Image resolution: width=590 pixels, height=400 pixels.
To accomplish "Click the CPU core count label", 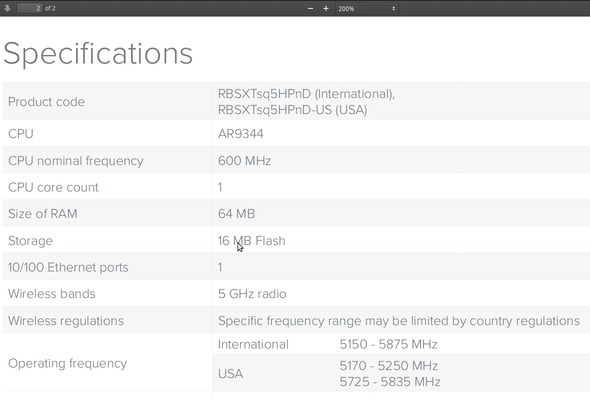I will [53, 187].
